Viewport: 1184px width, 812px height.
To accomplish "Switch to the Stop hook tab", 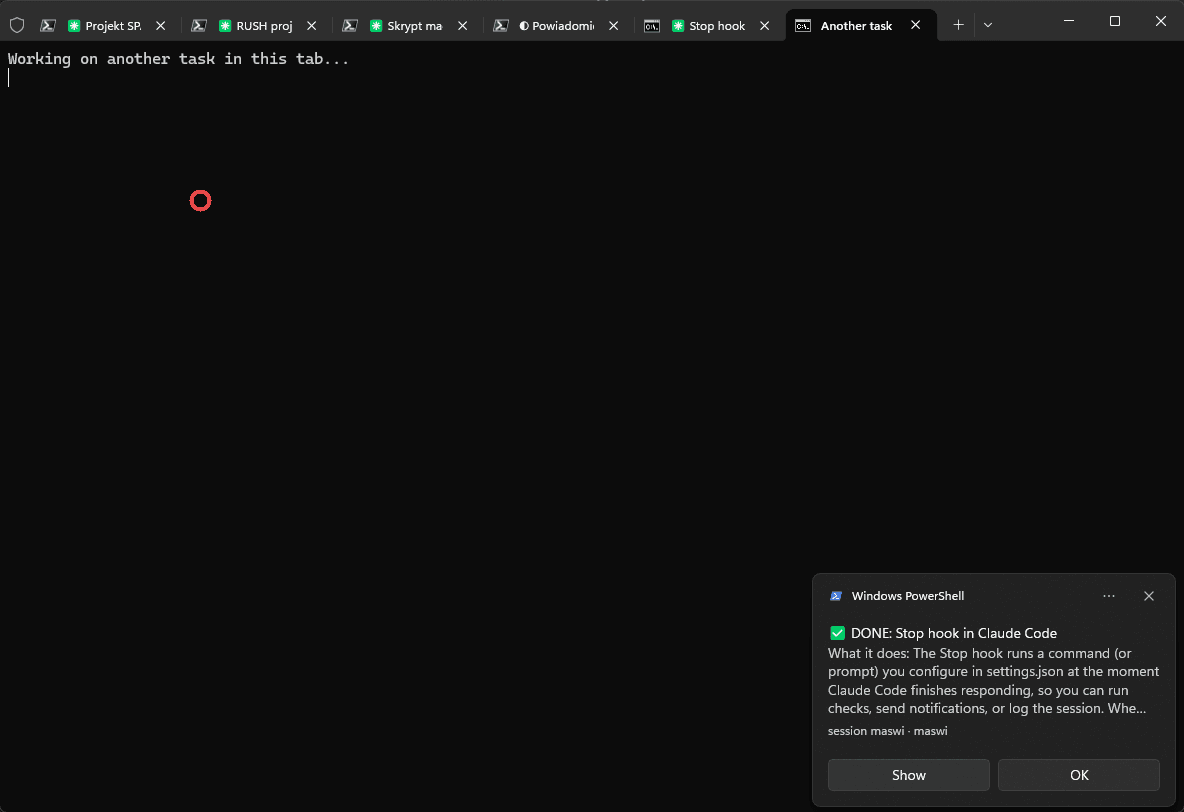I will [x=708, y=26].
